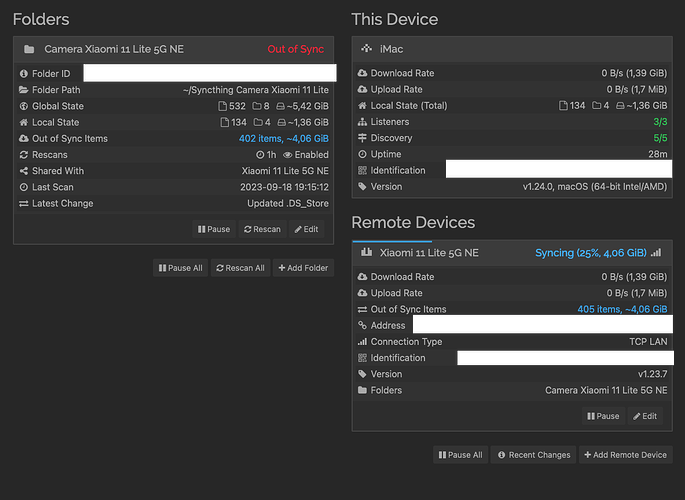
Task: Click the Global State globe icon
Action: (24, 106)
